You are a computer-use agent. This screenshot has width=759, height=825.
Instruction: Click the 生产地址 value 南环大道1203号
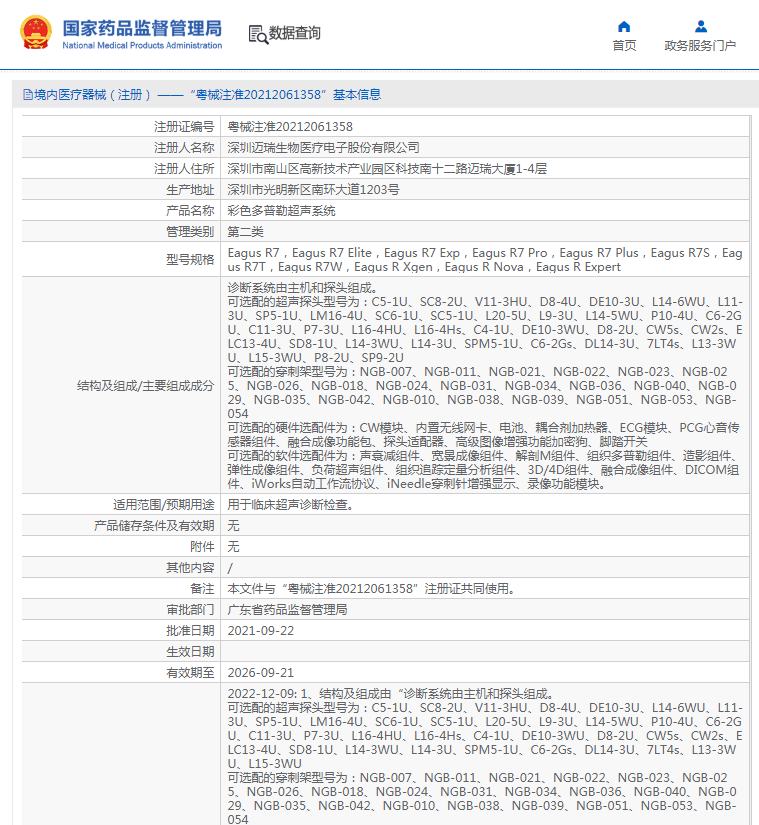click(x=313, y=190)
